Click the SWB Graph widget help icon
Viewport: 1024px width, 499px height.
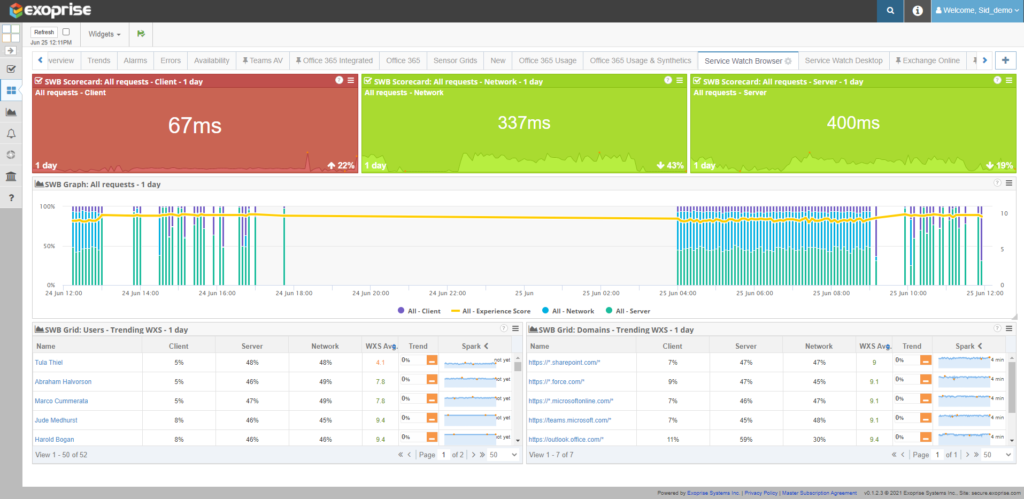tap(997, 183)
